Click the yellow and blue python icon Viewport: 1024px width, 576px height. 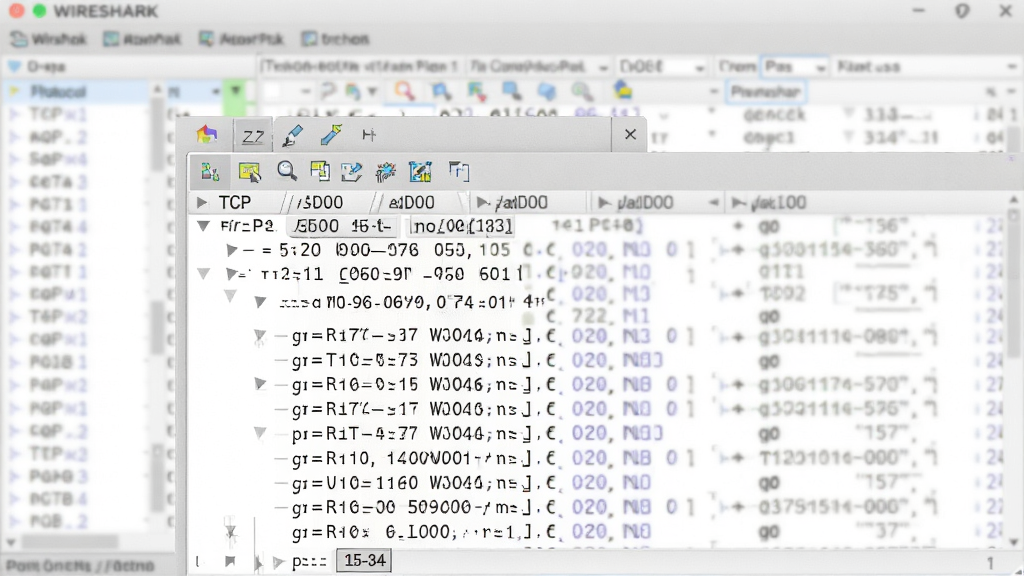tap(622, 91)
